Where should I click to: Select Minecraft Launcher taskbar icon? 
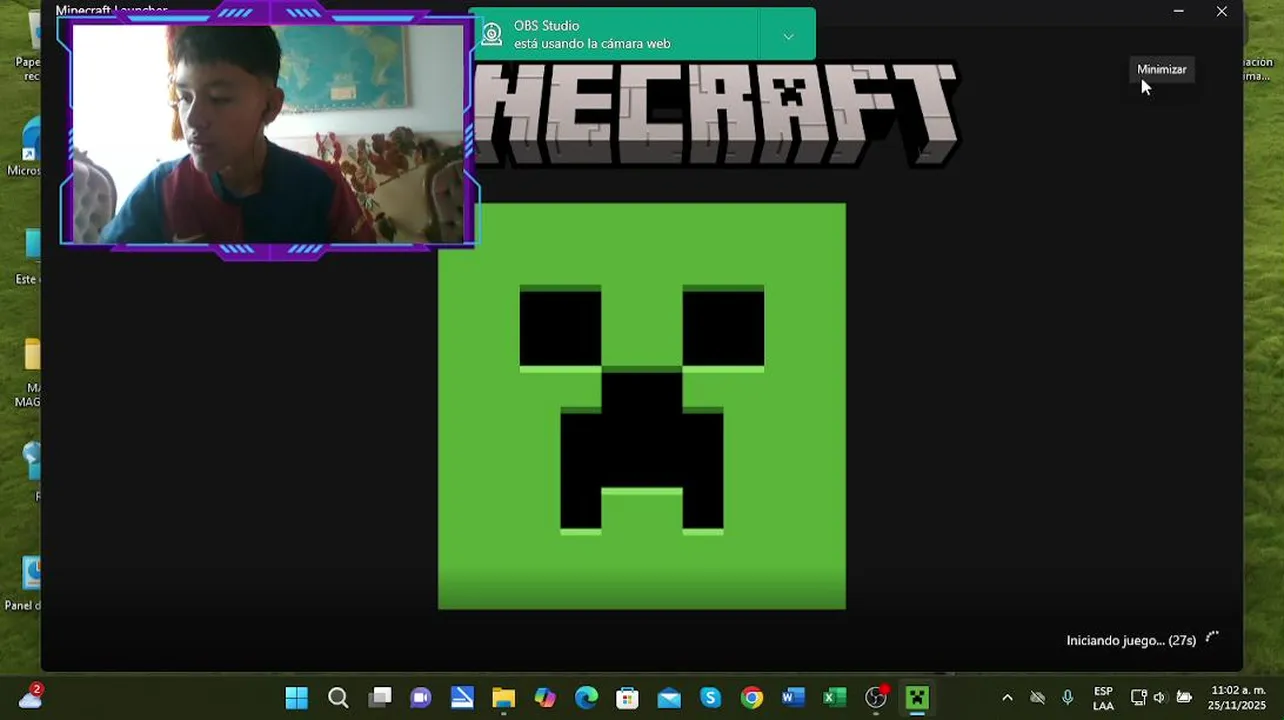tap(917, 697)
